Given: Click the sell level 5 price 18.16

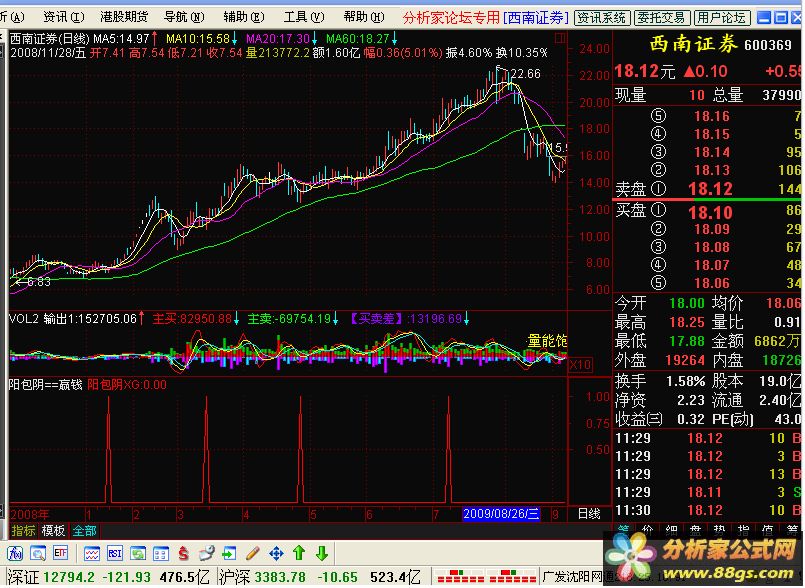Looking at the screenshot, I should click(x=712, y=116).
